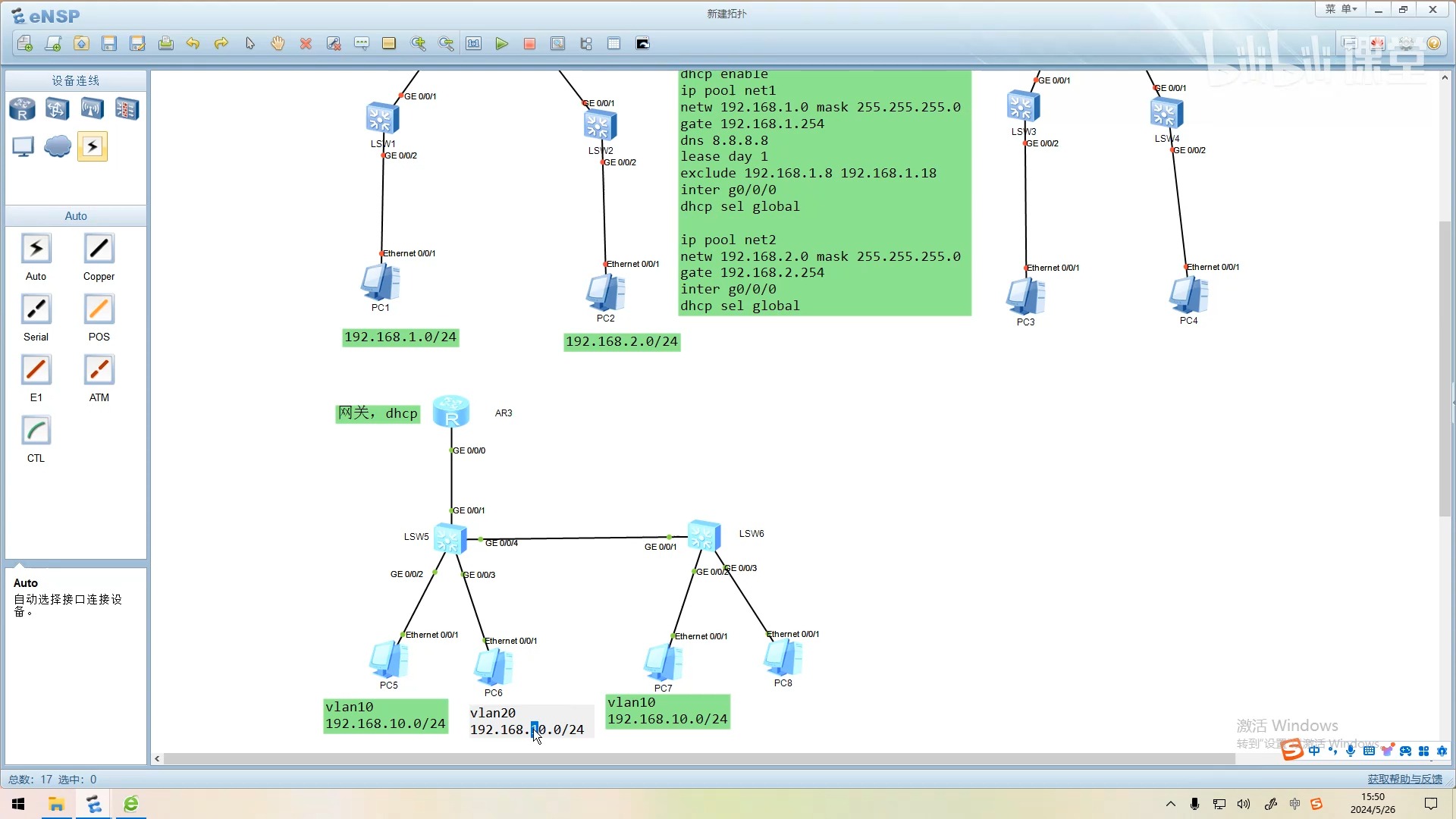This screenshot has width=1456, height=819.
Task: Choose the cloud device category icon
Action: click(x=58, y=146)
